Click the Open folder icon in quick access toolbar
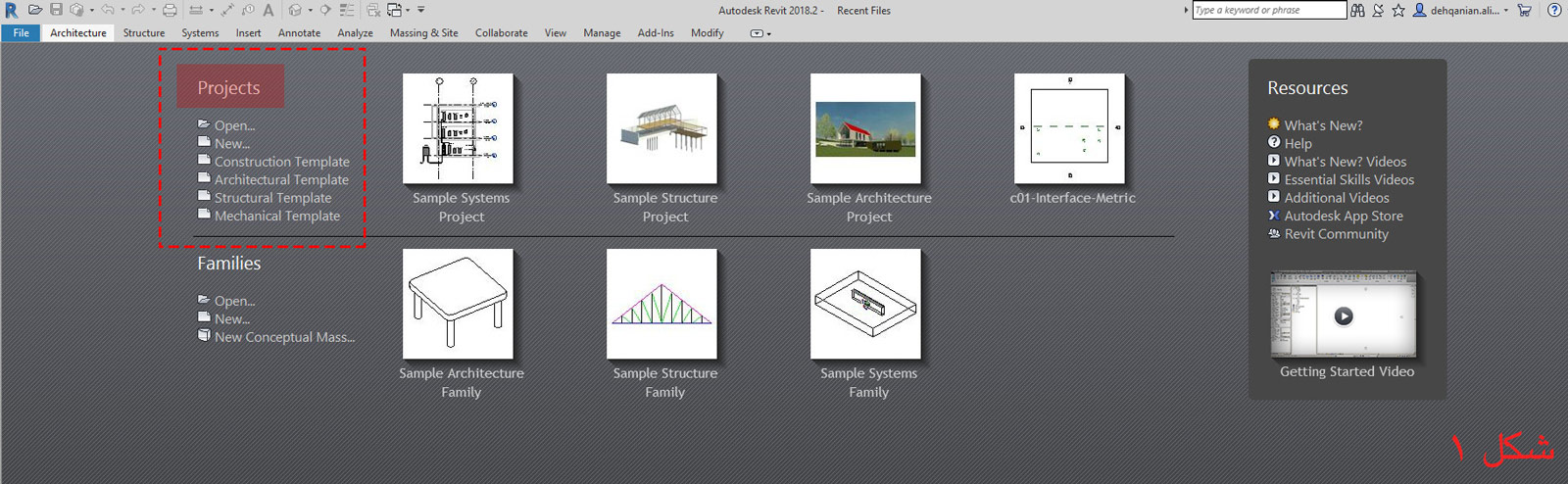This screenshot has width=1568, height=484. (35, 10)
